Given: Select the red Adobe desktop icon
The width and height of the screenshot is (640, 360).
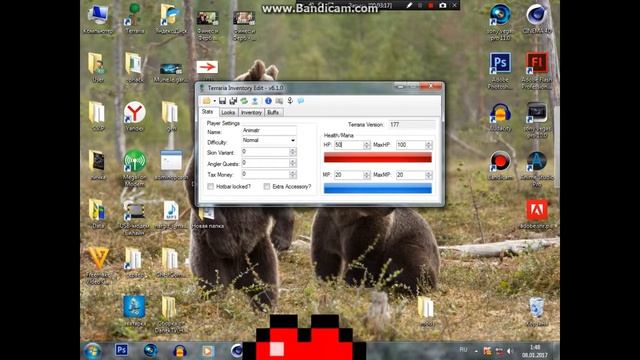Looking at the screenshot, I should (x=537, y=214).
